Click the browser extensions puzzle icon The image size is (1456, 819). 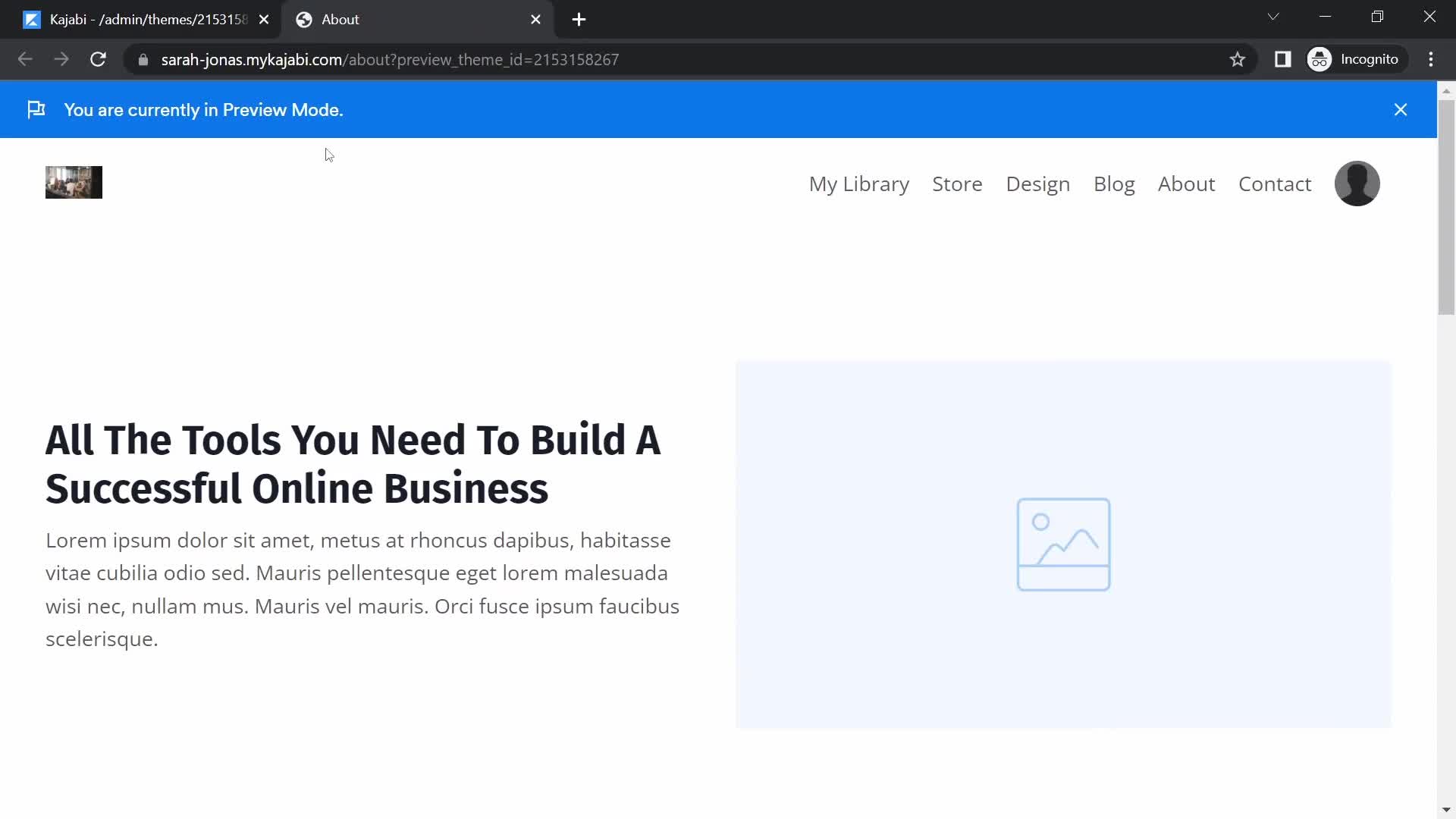pos(1284,59)
